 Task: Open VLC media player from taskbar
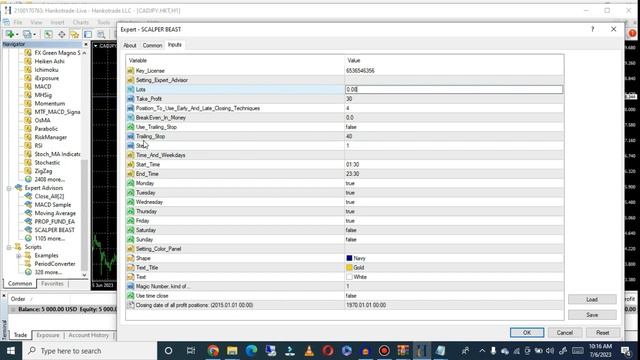pyautogui.click(x=309, y=351)
